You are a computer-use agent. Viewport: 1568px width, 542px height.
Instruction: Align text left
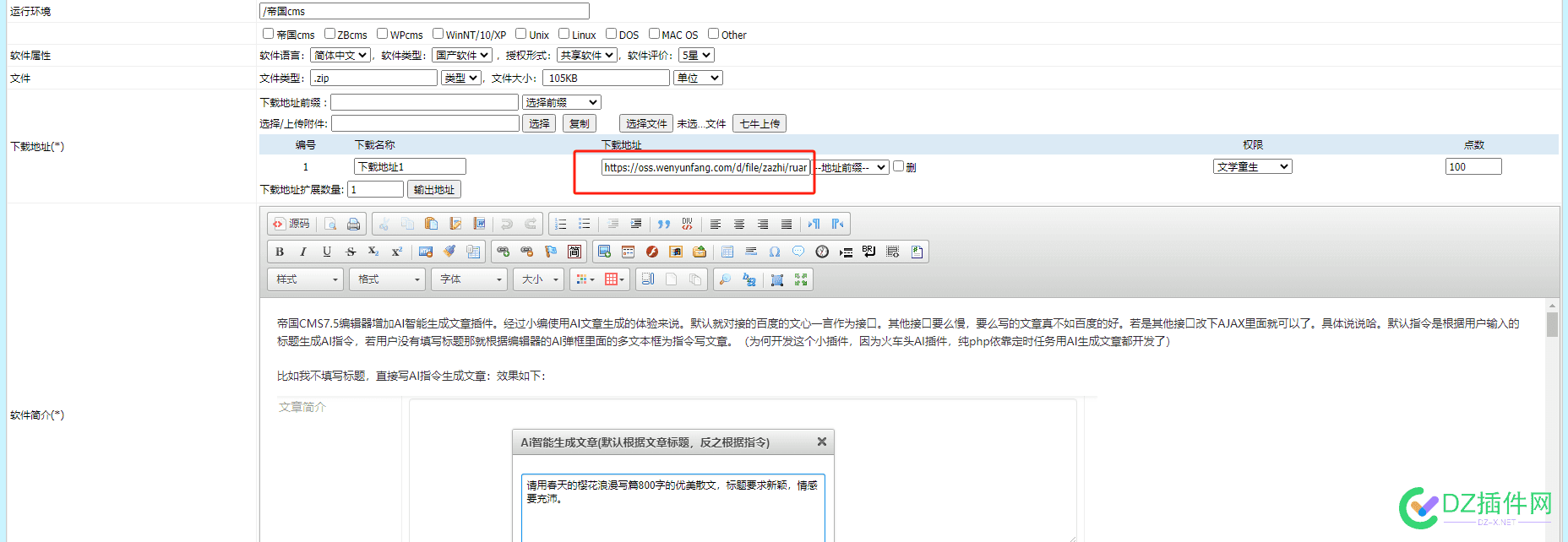tap(716, 224)
